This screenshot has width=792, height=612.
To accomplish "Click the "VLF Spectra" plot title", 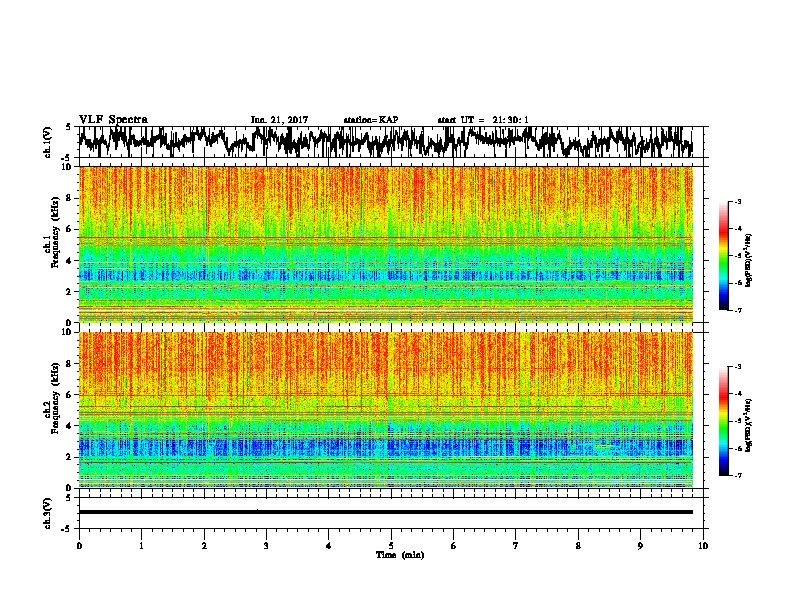I will [x=113, y=120].
